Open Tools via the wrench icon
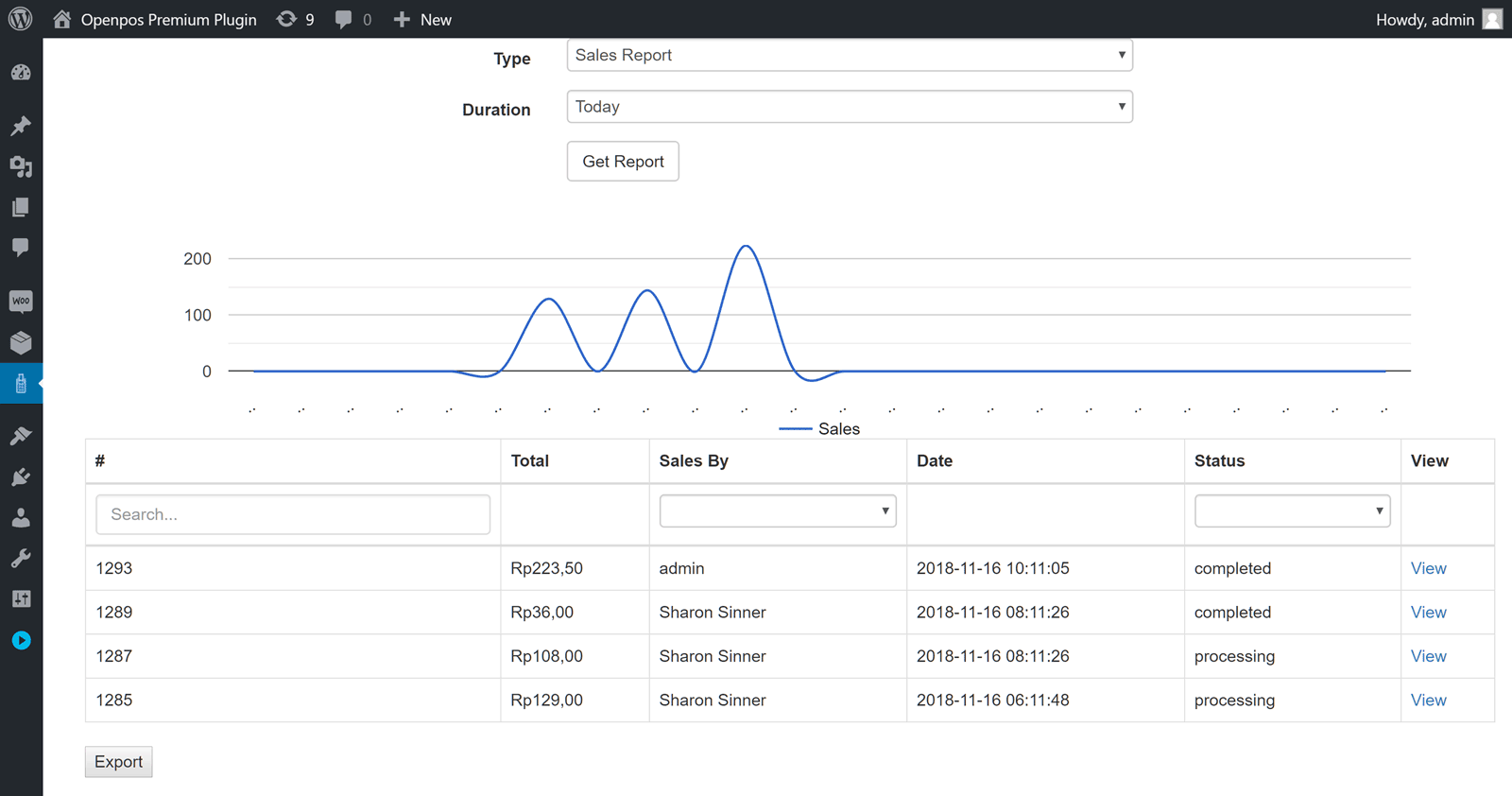 click(x=21, y=559)
